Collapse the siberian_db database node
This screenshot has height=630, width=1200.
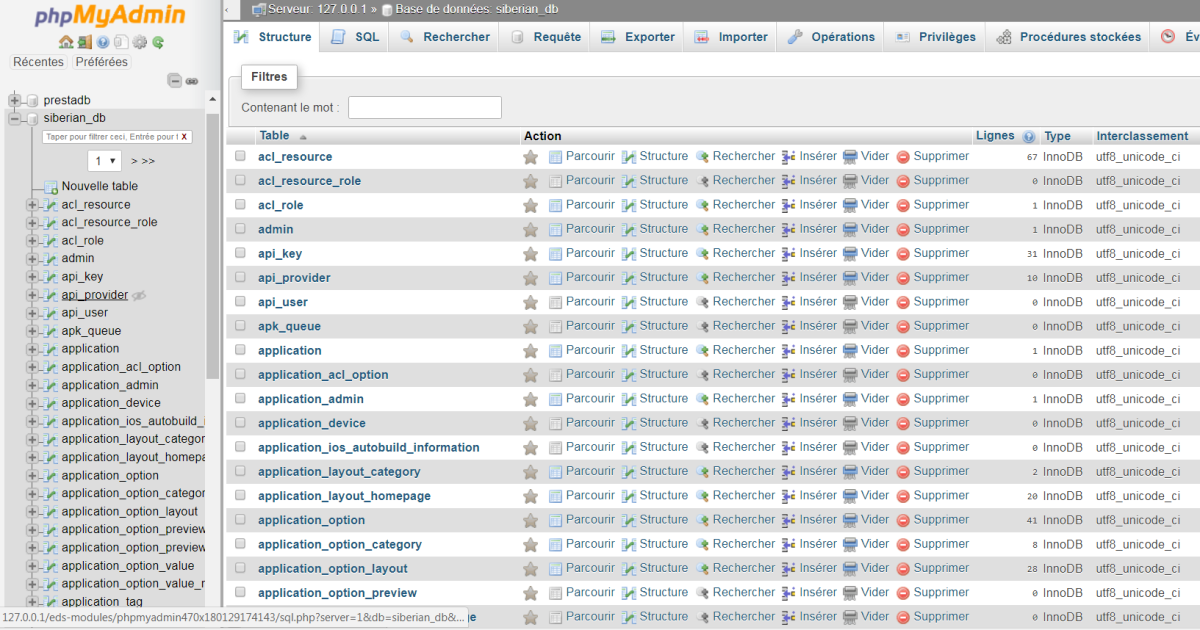pyautogui.click(x=15, y=118)
